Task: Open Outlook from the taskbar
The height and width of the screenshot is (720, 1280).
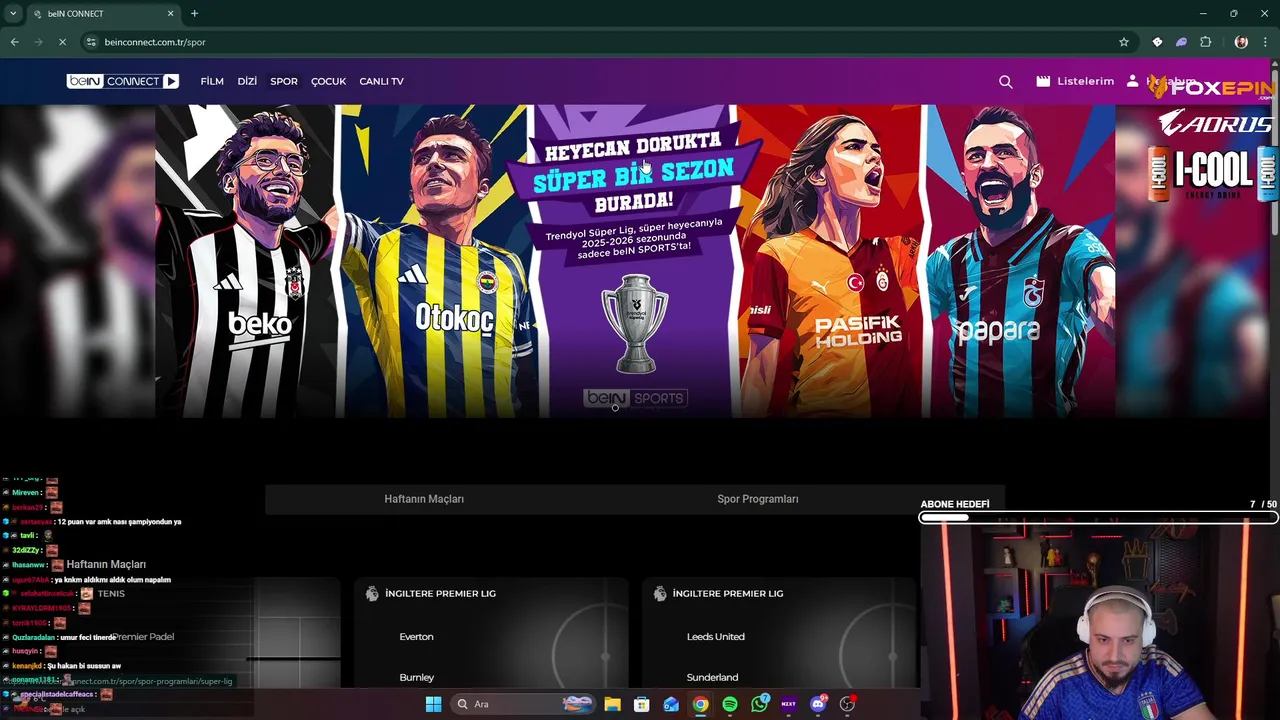Action: click(x=671, y=704)
